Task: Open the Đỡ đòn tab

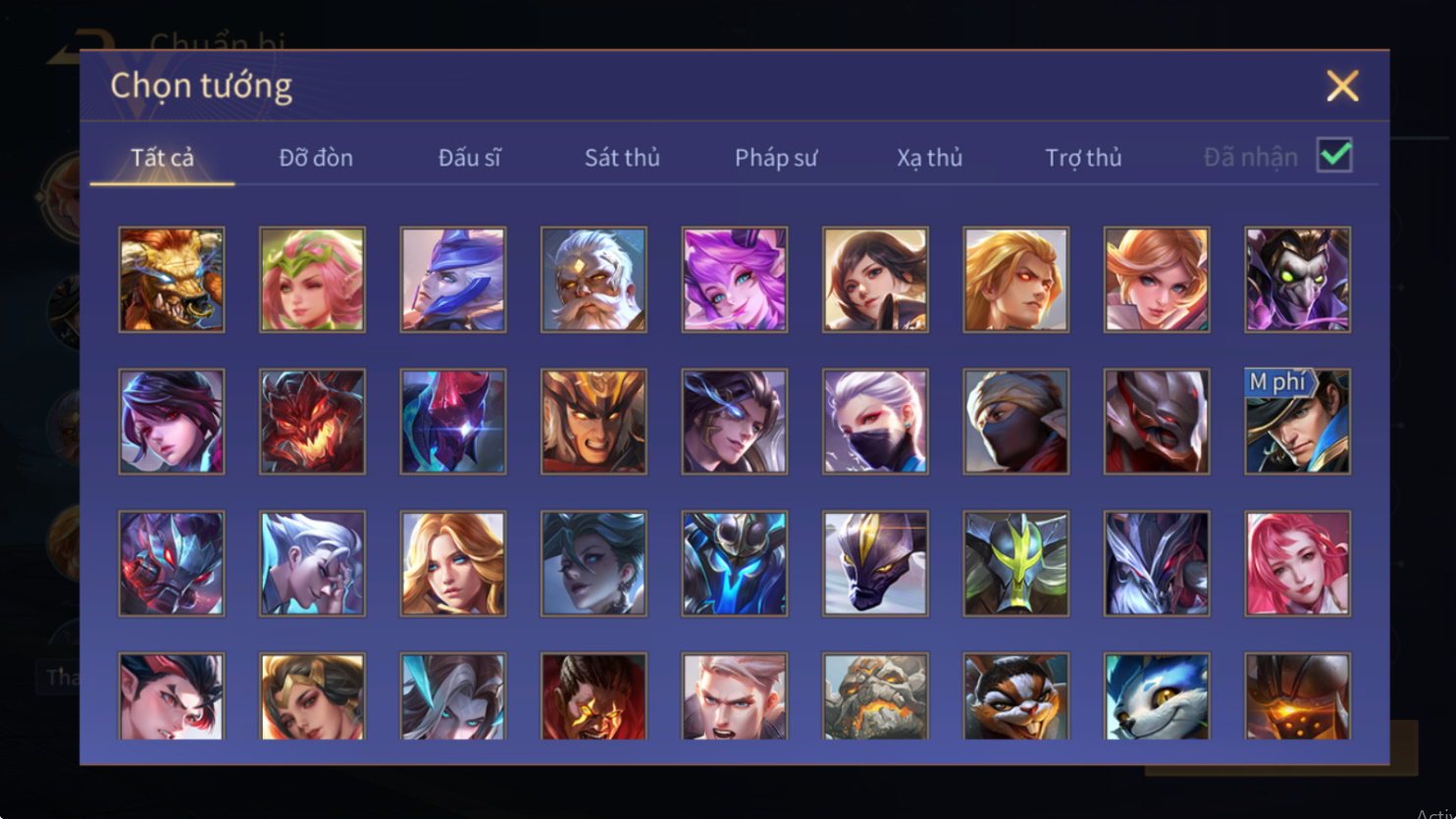Action: (x=316, y=157)
